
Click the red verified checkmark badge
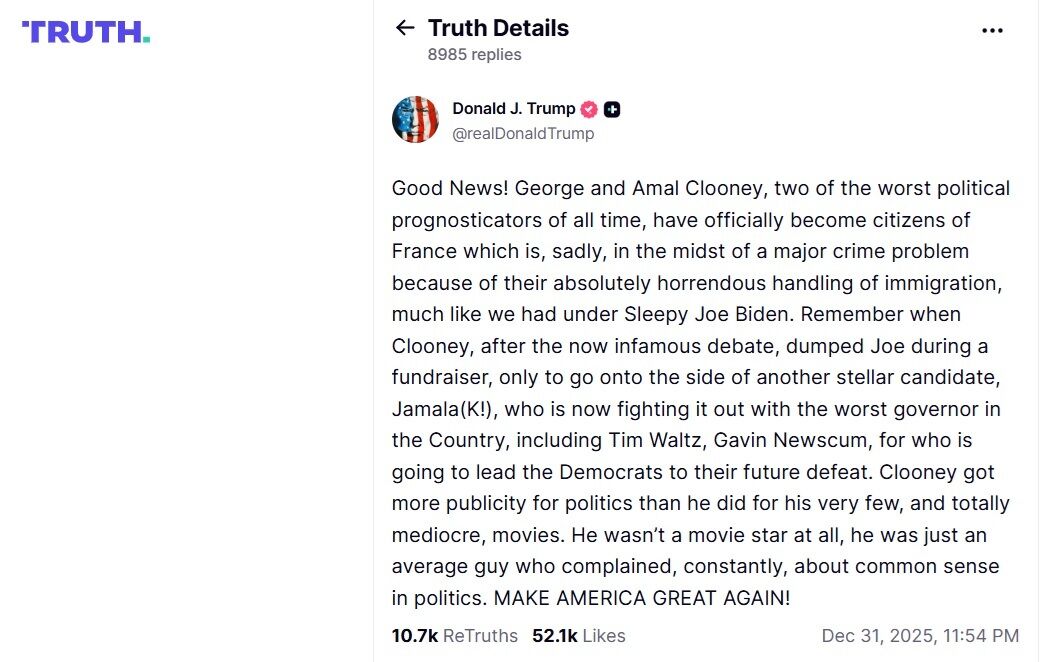click(589, 109)
